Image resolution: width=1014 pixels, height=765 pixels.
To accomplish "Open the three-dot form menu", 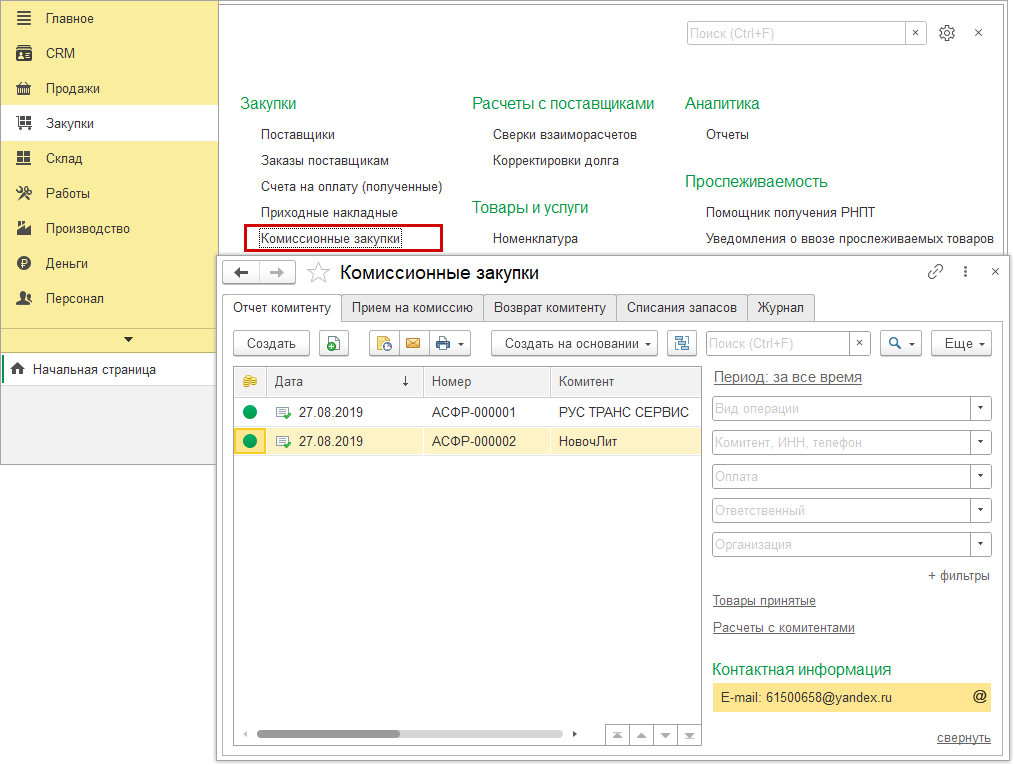I will click(965, 272).
